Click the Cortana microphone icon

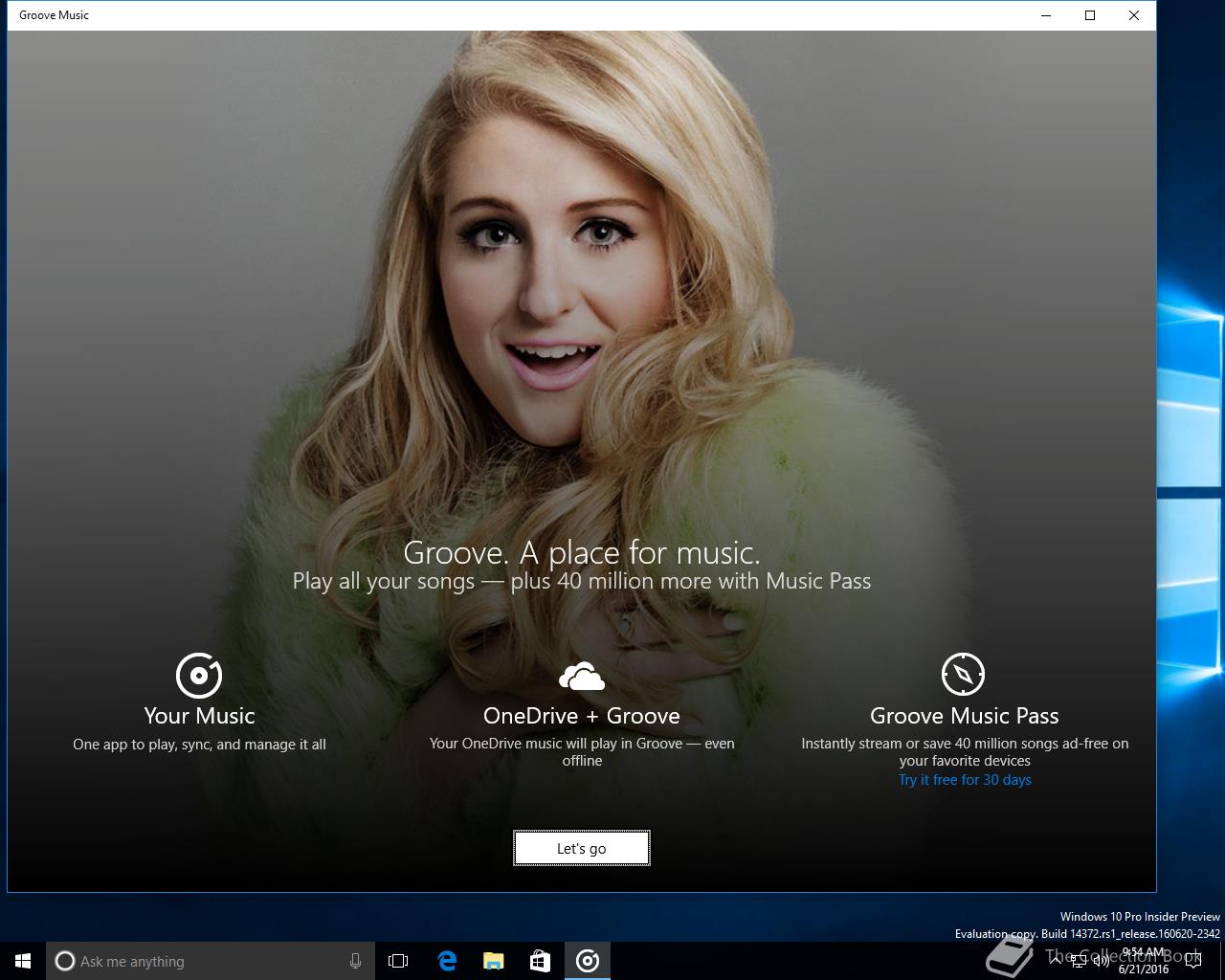(355, 961)
